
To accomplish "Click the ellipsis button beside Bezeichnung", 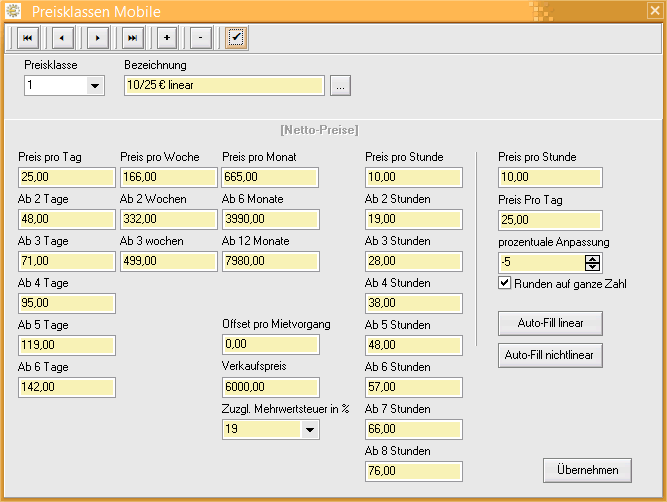I will (x=341, y=86).
